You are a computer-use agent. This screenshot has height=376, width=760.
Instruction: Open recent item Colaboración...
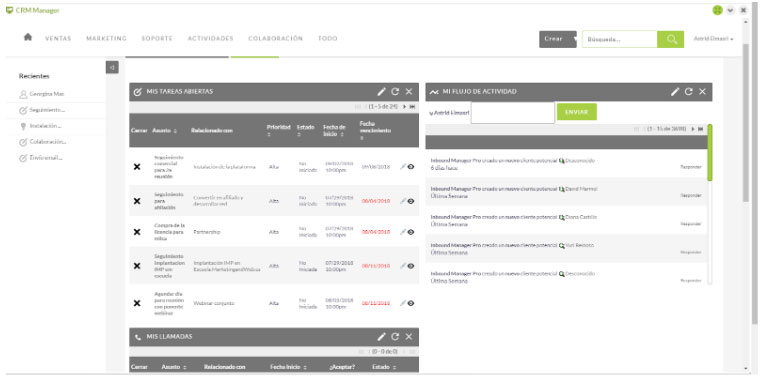click(x=48, y=142)
